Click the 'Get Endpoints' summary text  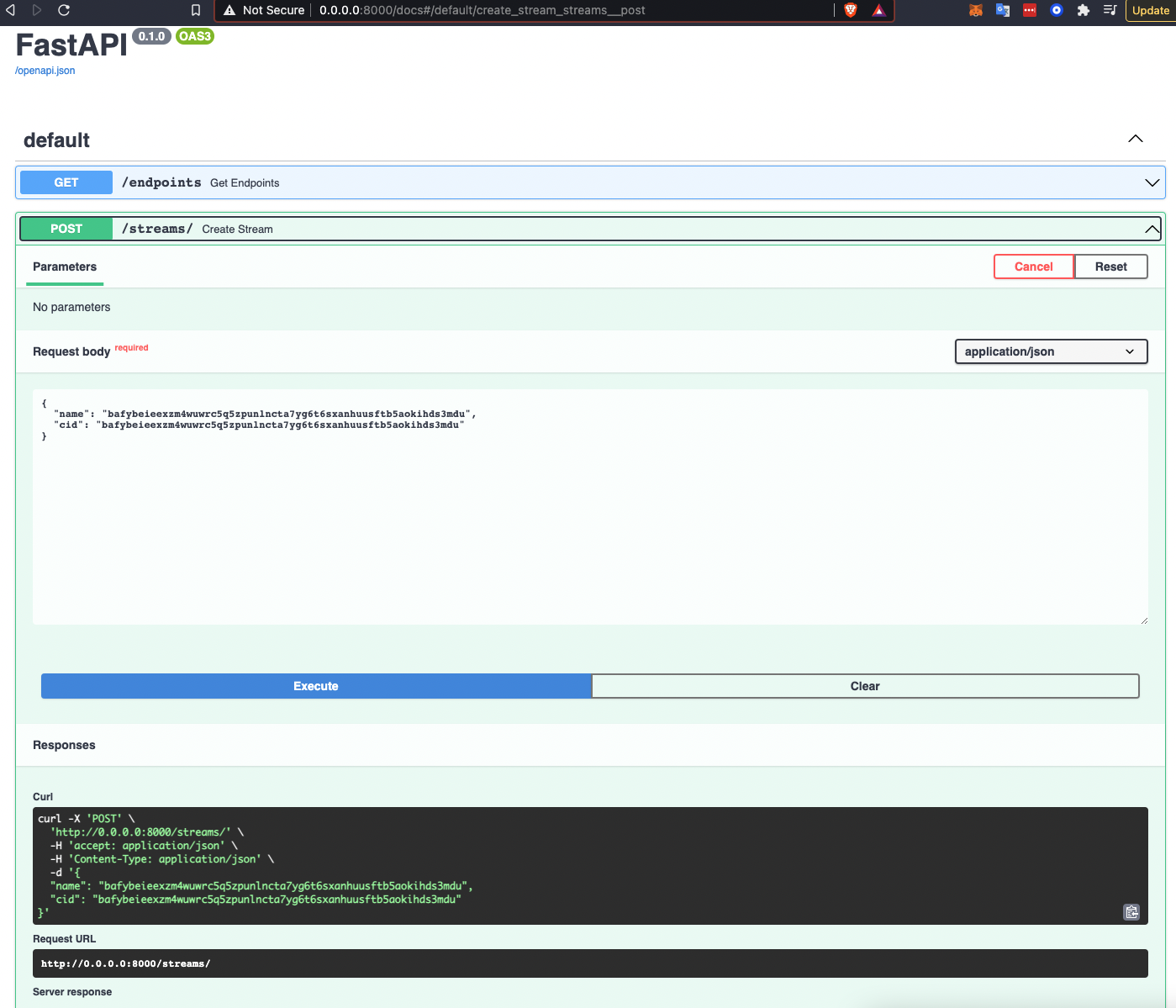click(245, 182)
